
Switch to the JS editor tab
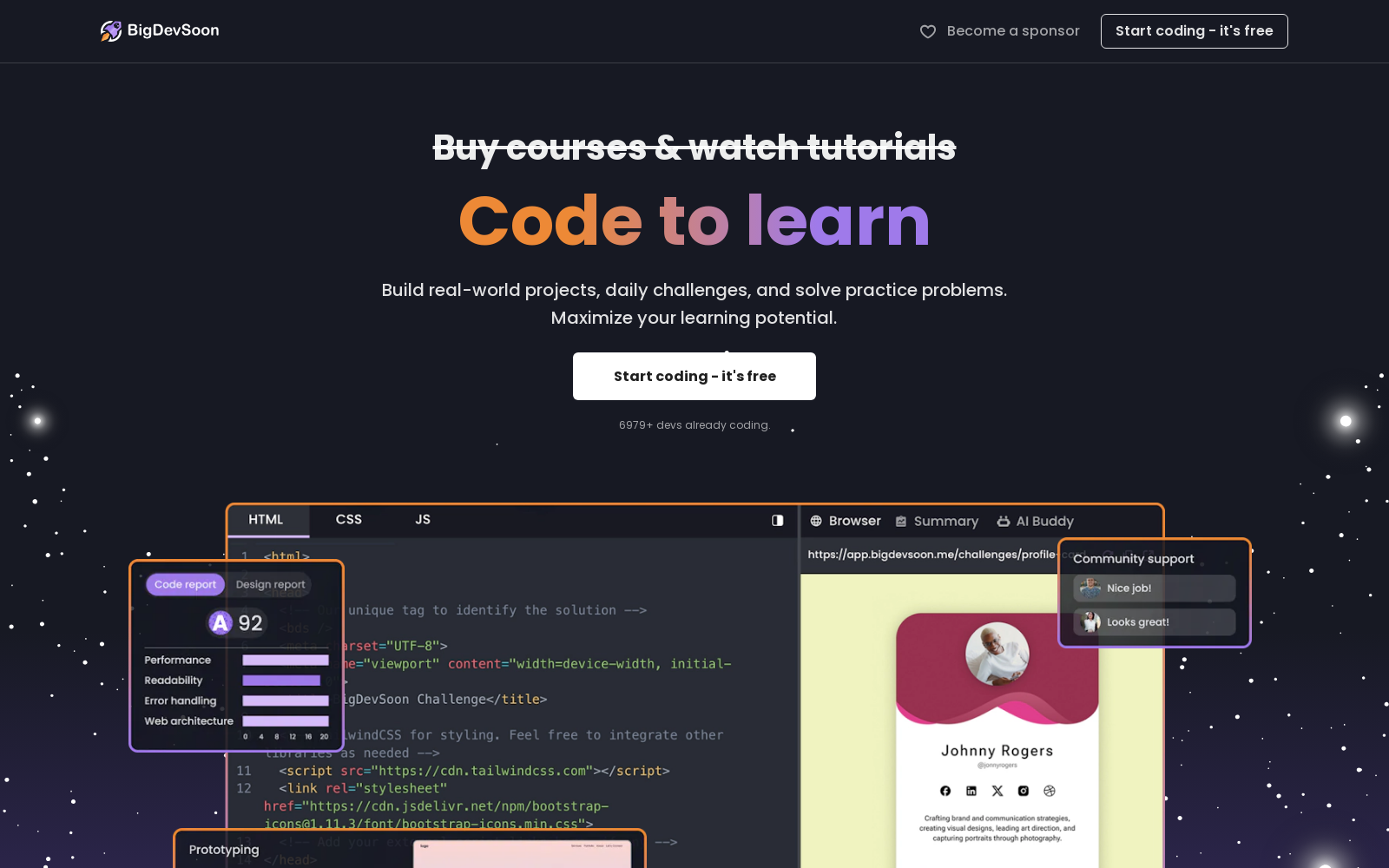click(423, 520)
